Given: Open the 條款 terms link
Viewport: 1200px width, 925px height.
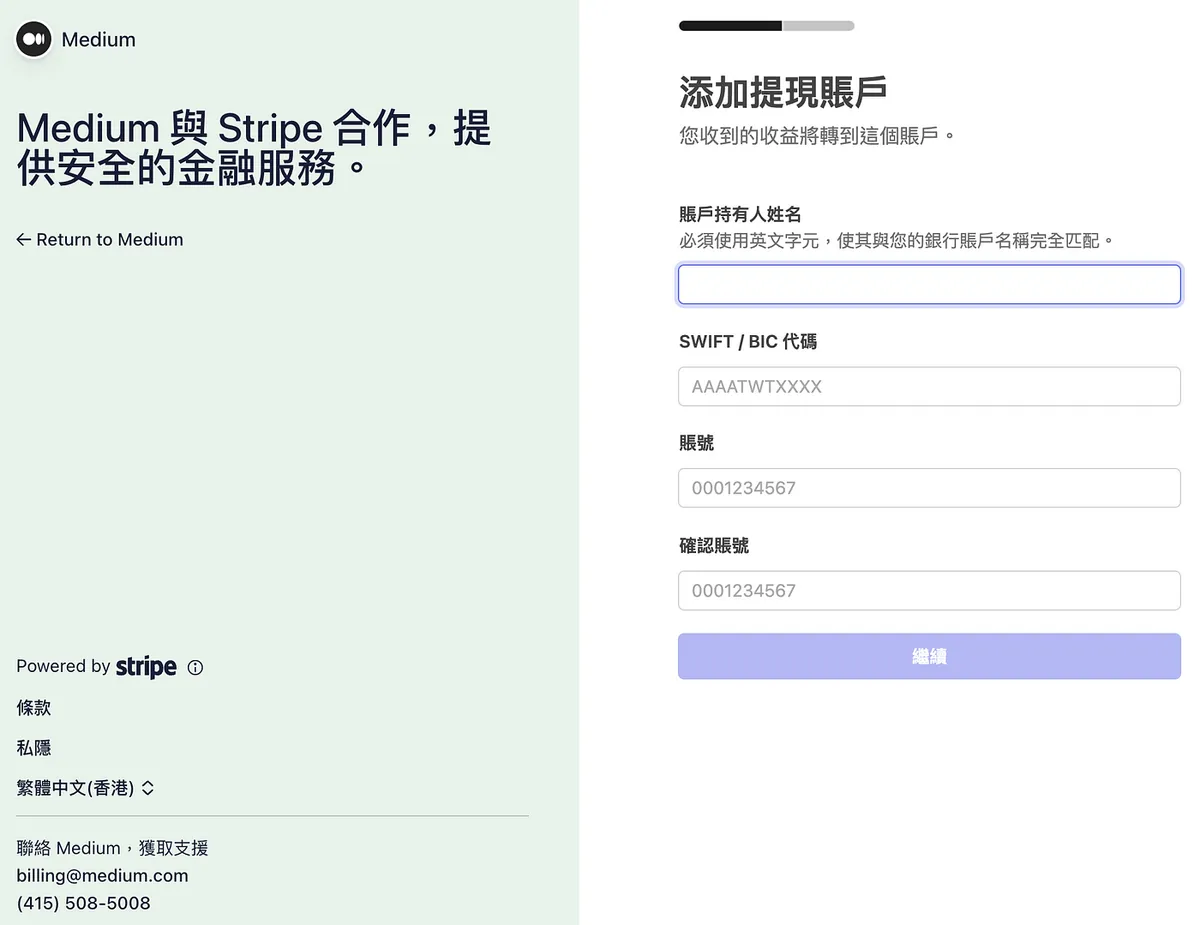Looking at the screenshot, I should [x=34, y=708].
